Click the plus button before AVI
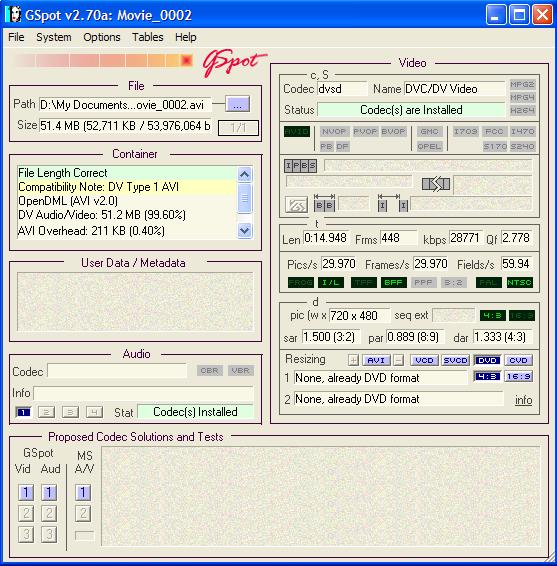 click(353, 360)
